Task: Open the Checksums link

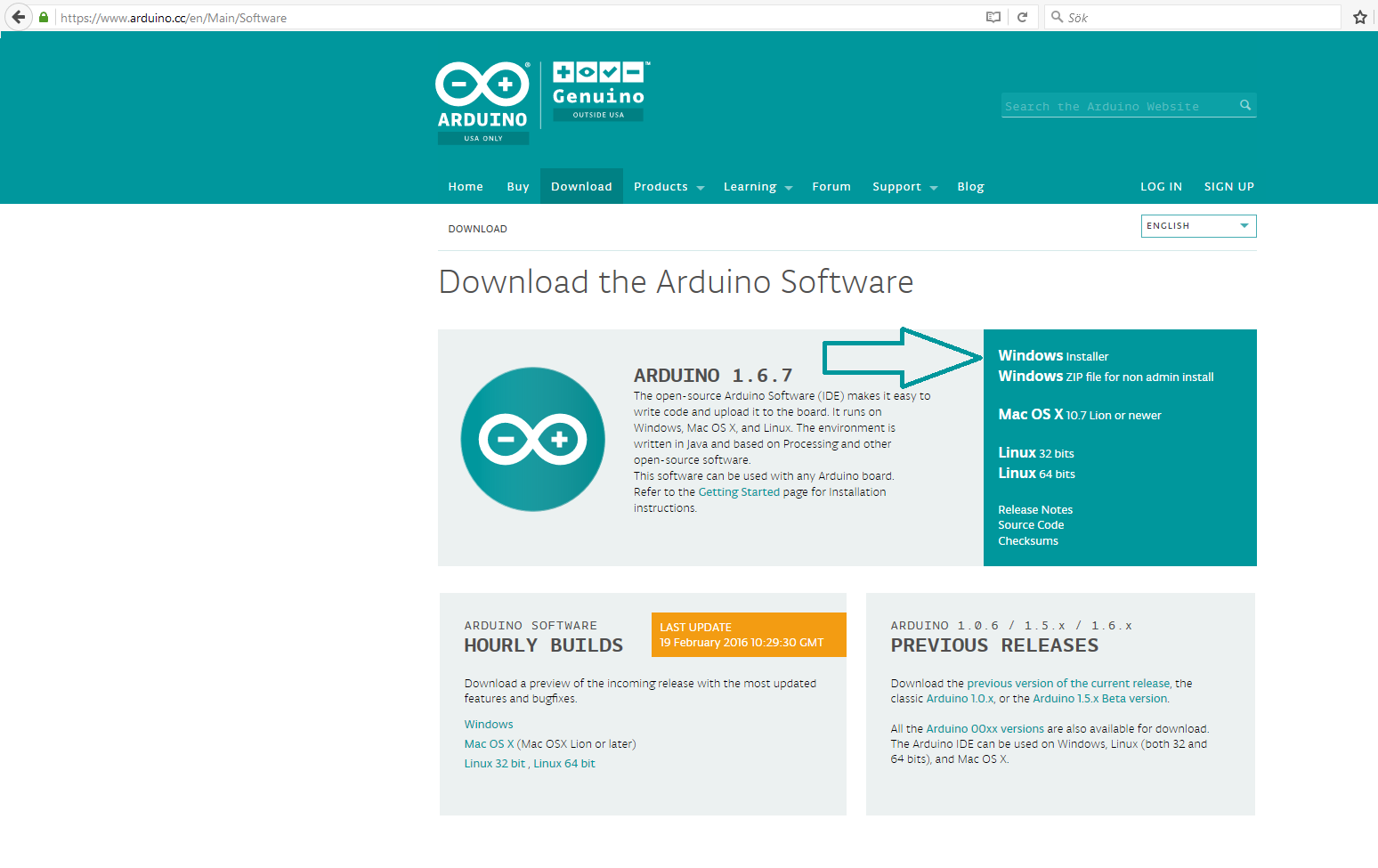Action: 1028,541
